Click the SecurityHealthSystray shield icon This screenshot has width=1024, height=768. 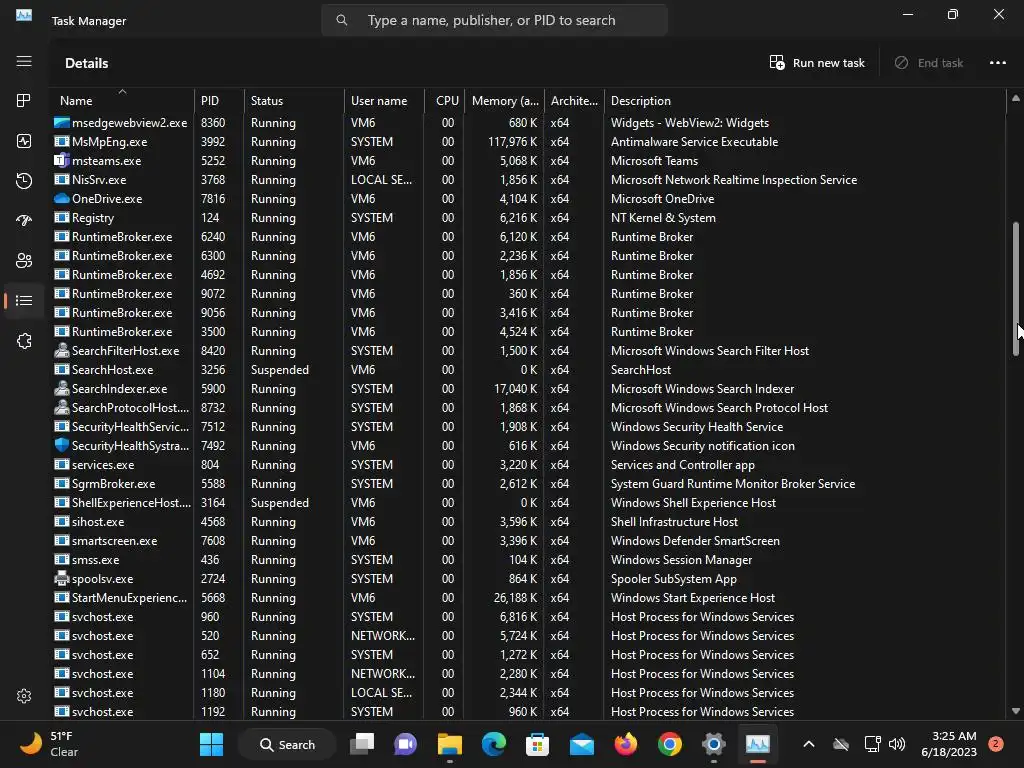pyautogui.click(x=61, y=445)
